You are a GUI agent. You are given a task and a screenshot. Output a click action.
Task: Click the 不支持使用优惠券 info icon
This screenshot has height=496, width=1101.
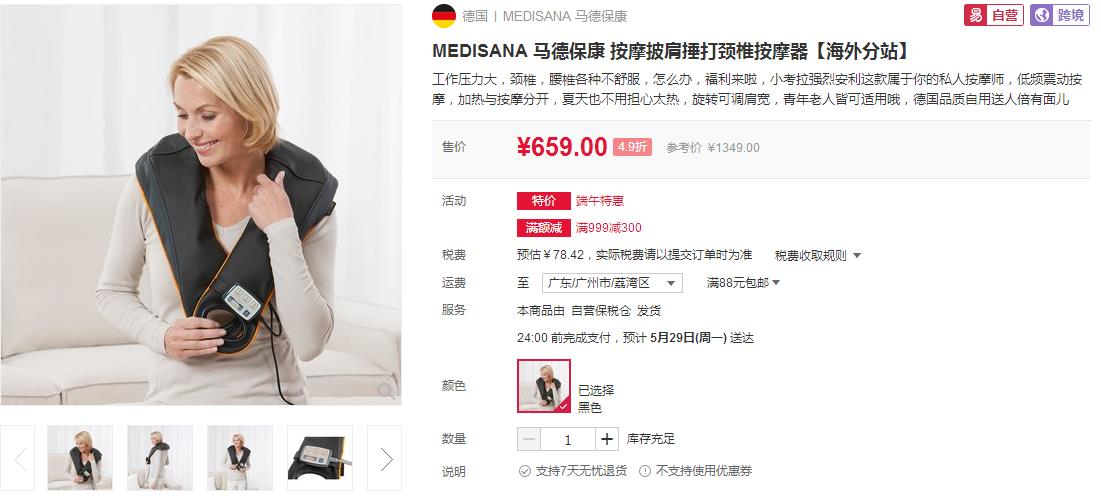(x=645, y=471)
